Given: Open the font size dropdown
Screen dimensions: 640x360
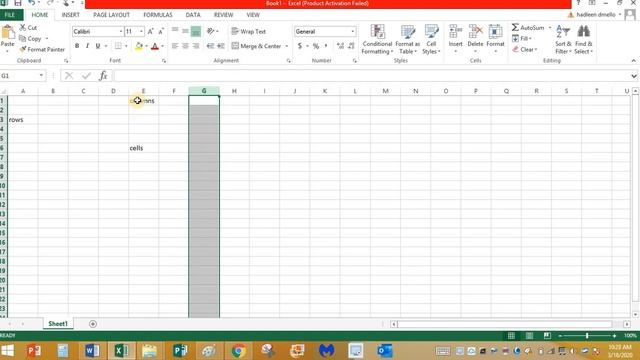Looking at the screenshot, I should click(x=141, y=31).
